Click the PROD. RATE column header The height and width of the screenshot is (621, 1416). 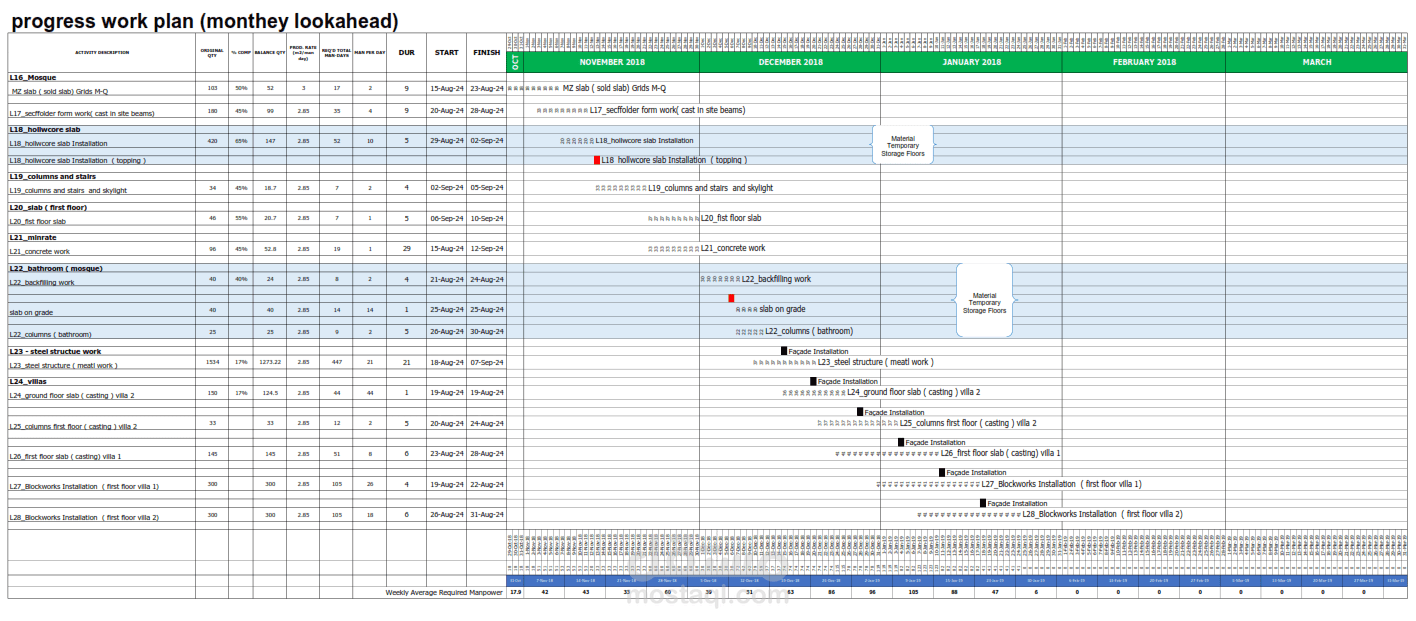(304, 52)
